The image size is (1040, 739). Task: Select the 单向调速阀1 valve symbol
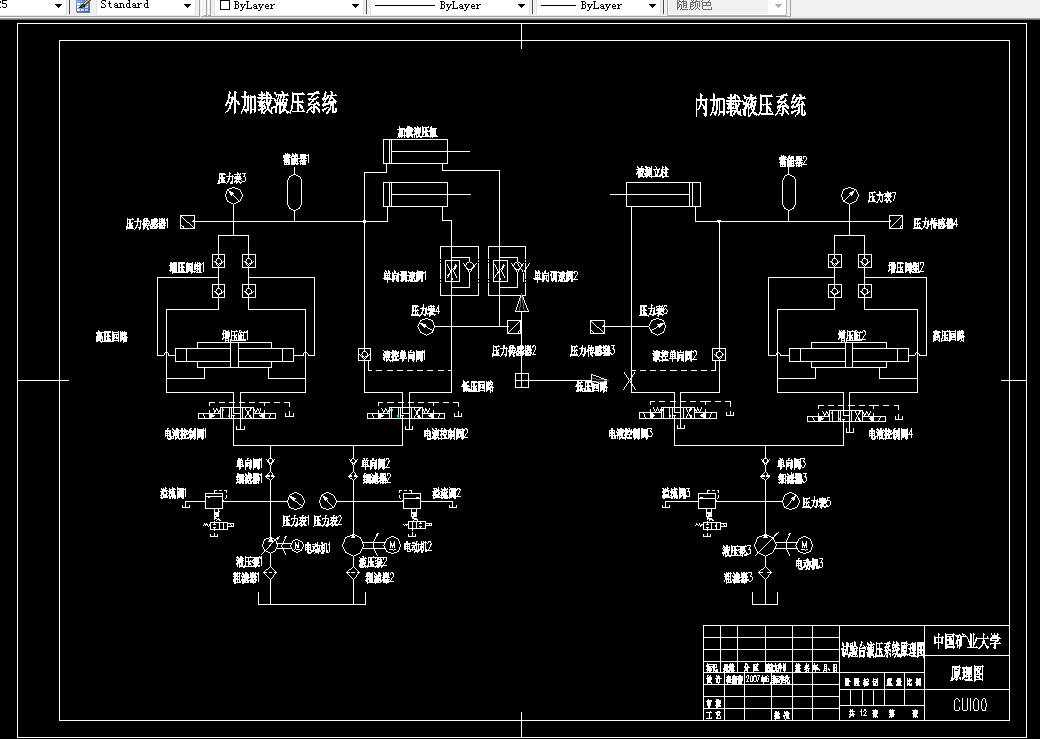pyautogui.click(x=460, y=271)
